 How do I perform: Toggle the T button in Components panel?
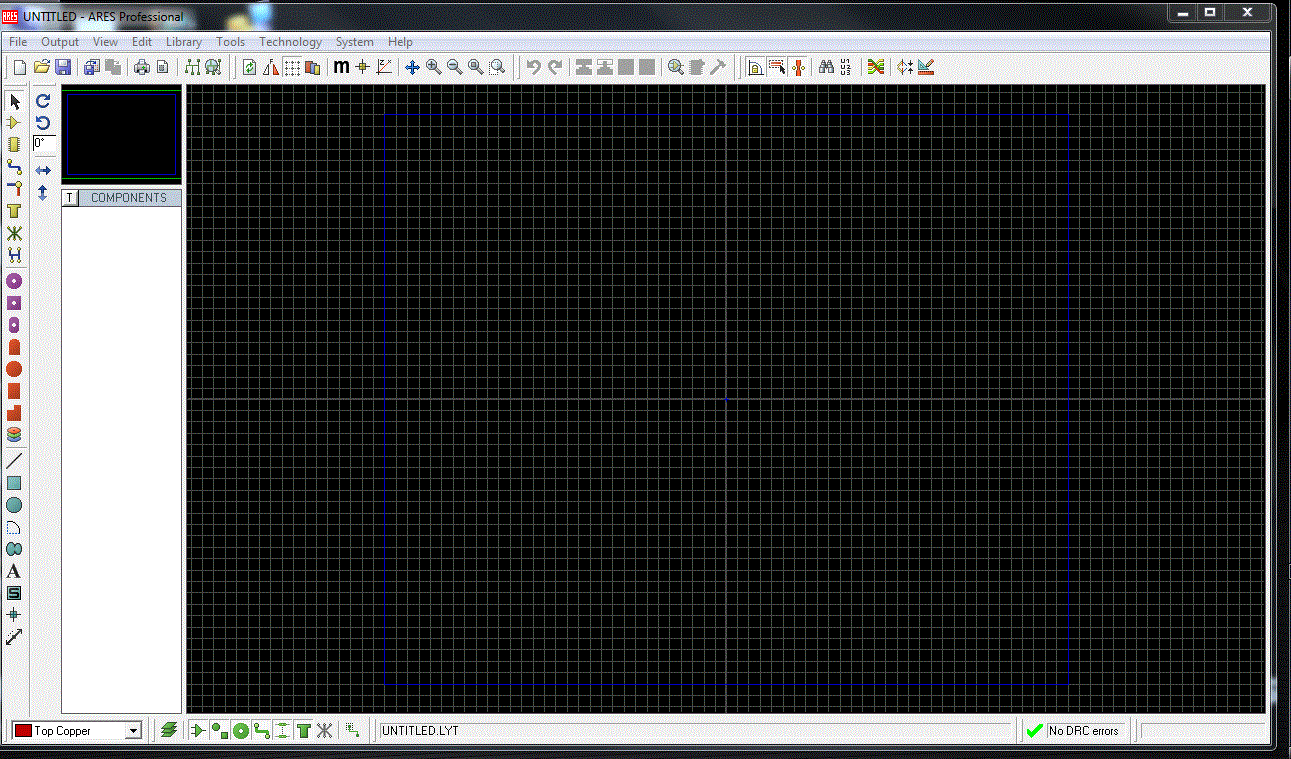[69, 198]
